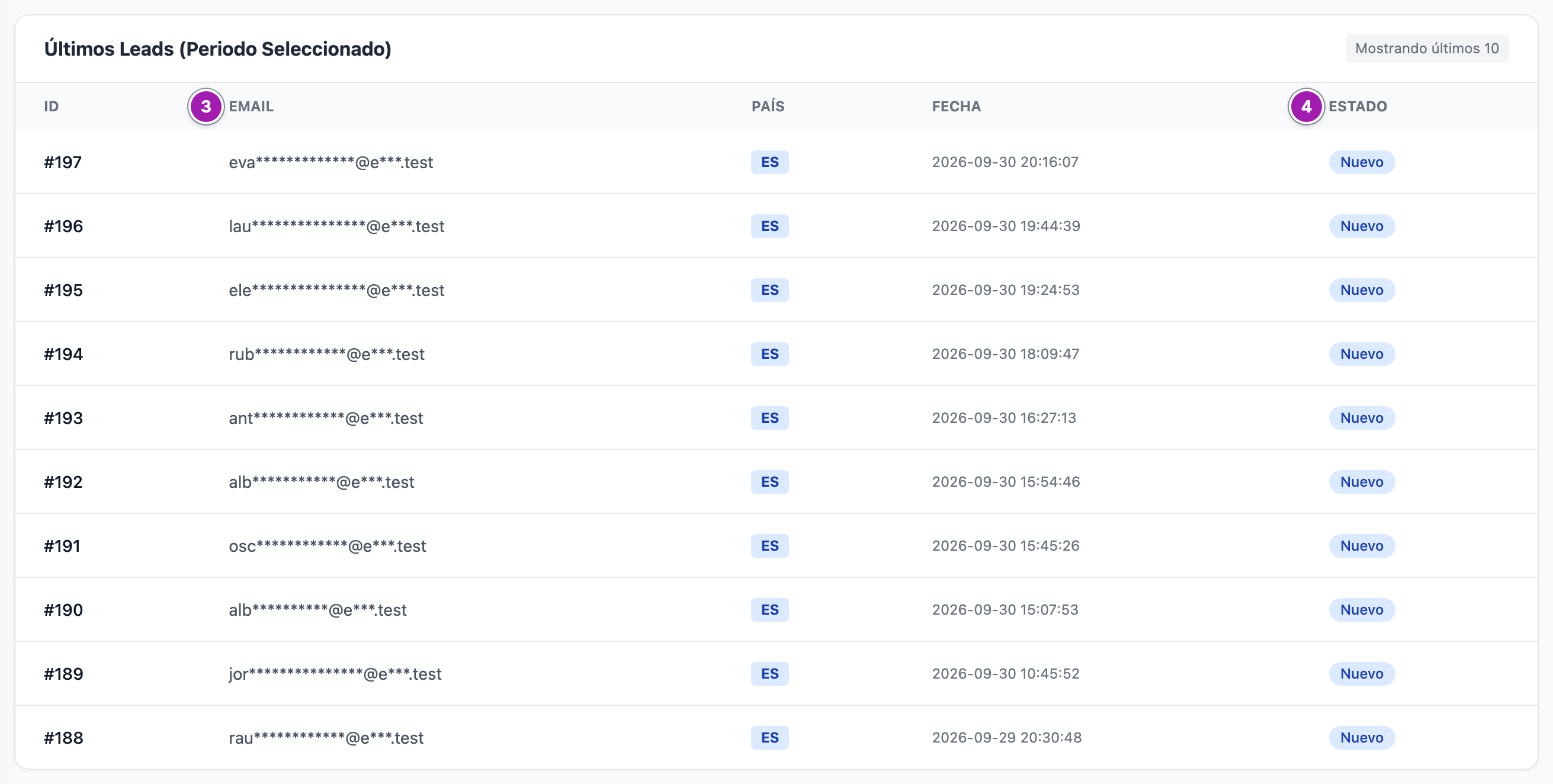The width and height of the screenshot is (1553, 784).
Task: Select the masked email starting with jor
Action: click(335, 674)
